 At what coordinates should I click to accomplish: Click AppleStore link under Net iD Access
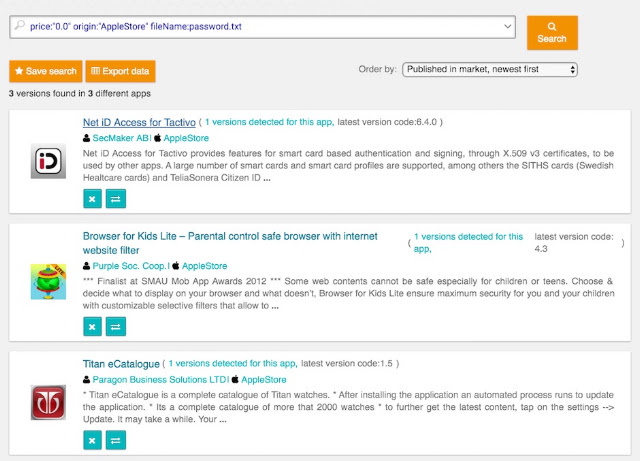point(186,138)
